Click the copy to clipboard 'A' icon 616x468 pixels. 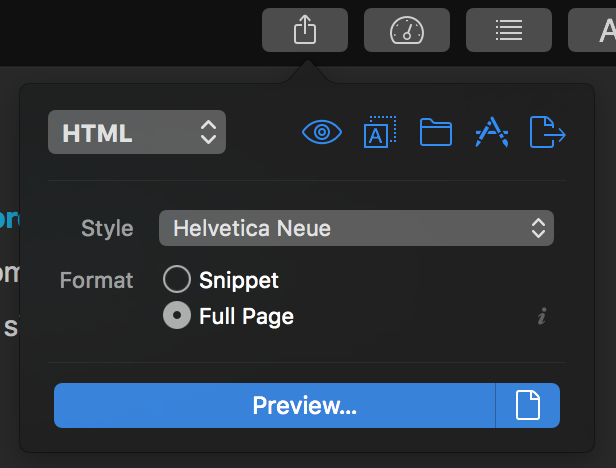point(380,132)
